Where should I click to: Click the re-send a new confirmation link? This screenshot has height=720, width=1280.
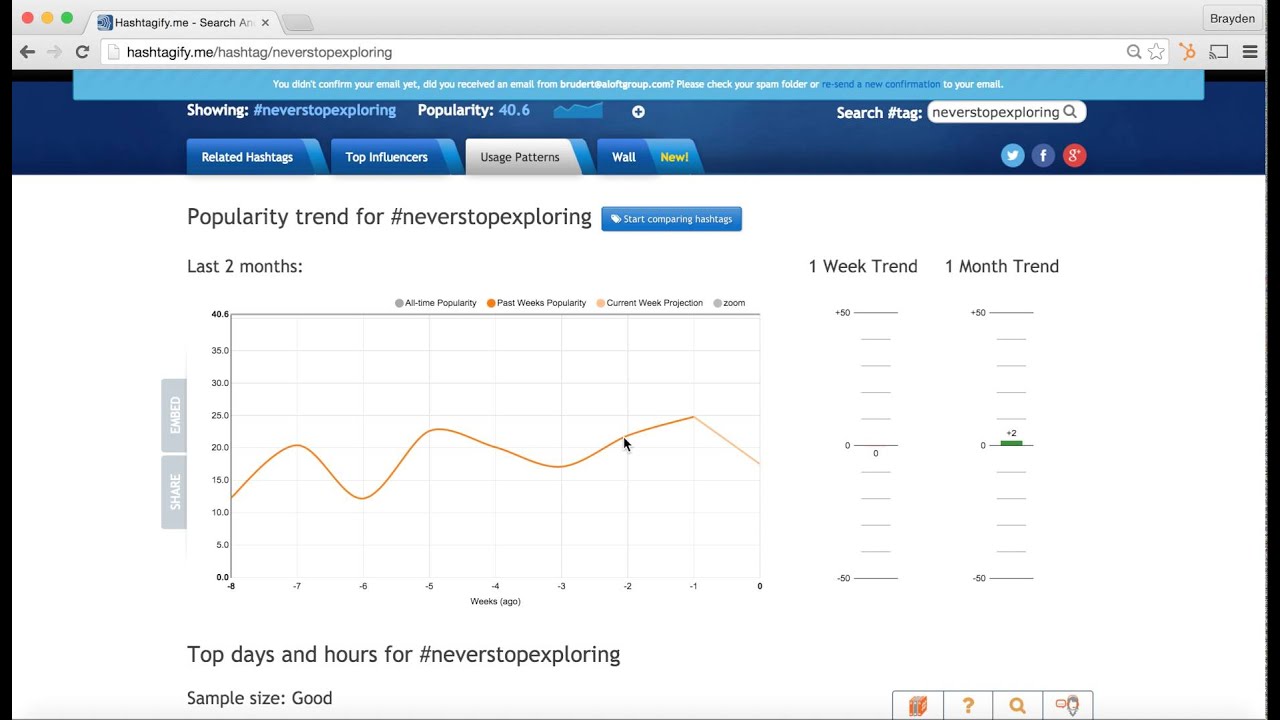coord(881,85)
